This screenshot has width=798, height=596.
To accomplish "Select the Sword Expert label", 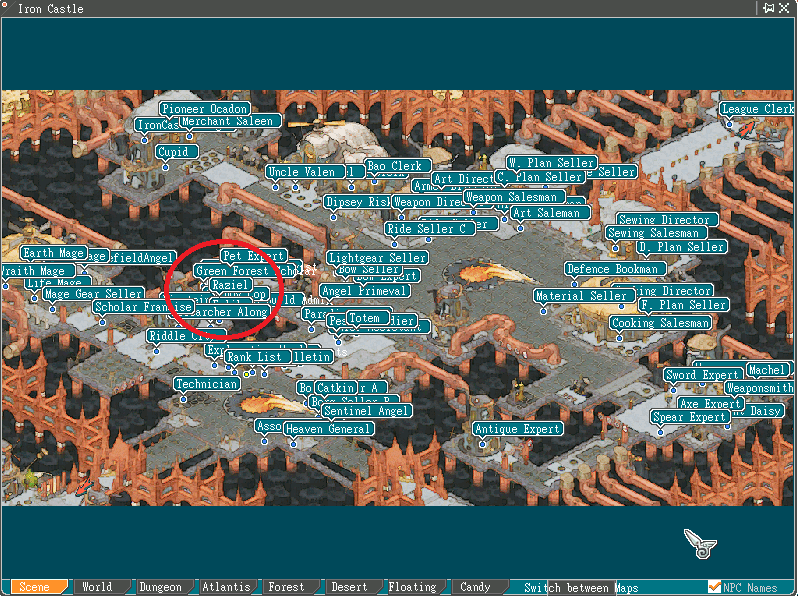I will click(x=702, y=375).
